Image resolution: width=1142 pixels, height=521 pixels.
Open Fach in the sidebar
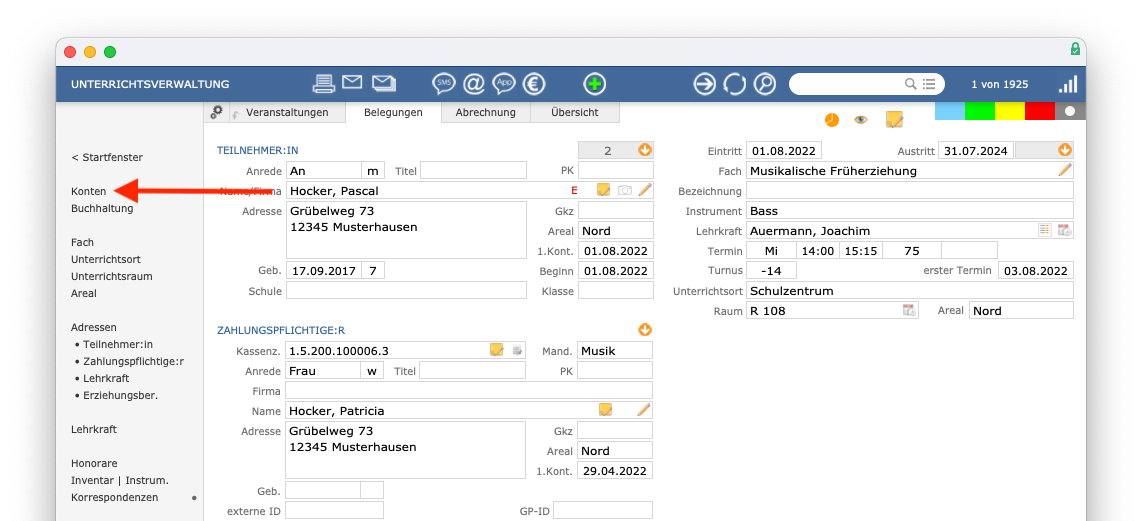tap(83, 243)
